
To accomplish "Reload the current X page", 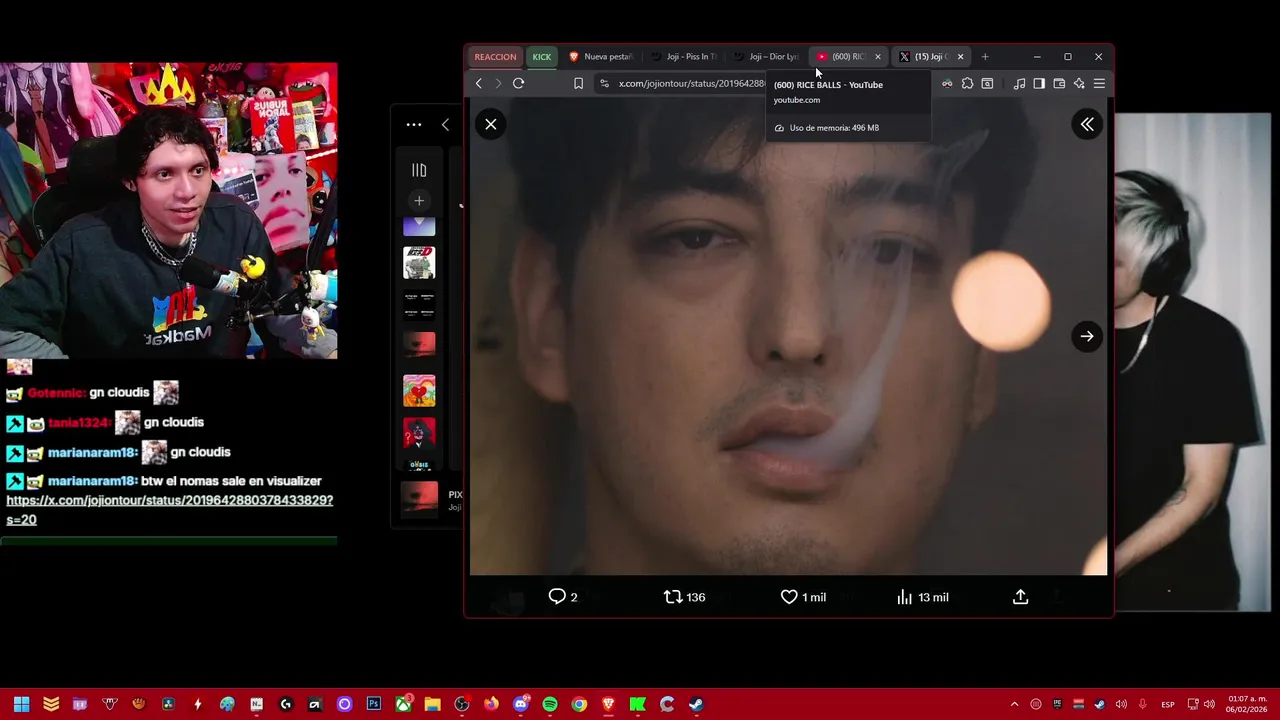I will click(518, 84).
